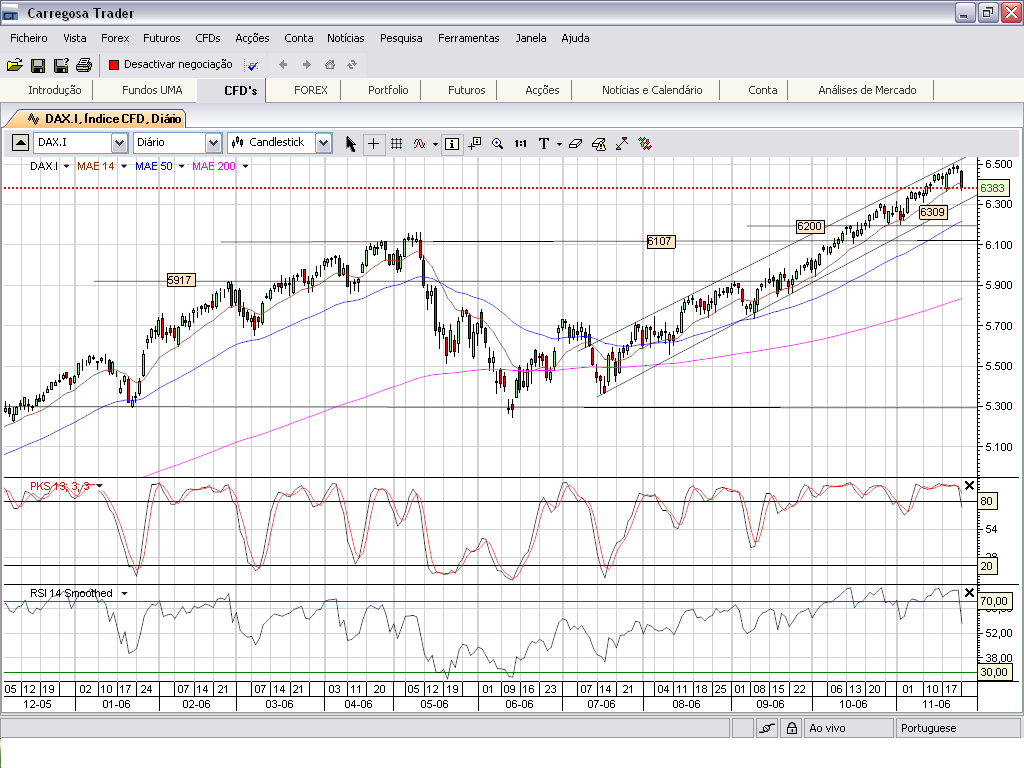Select the eraser tool
1024x768 pixels.
pyautogui.click(x=575, y=143)
